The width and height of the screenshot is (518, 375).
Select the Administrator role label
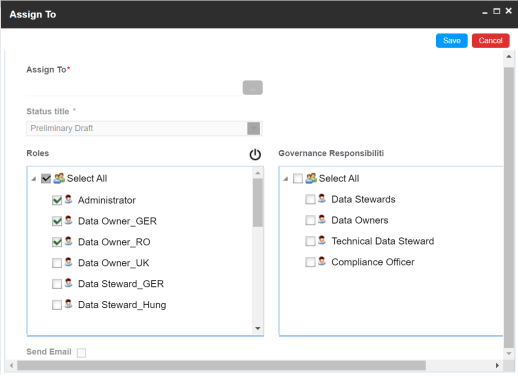coord(107,200)
